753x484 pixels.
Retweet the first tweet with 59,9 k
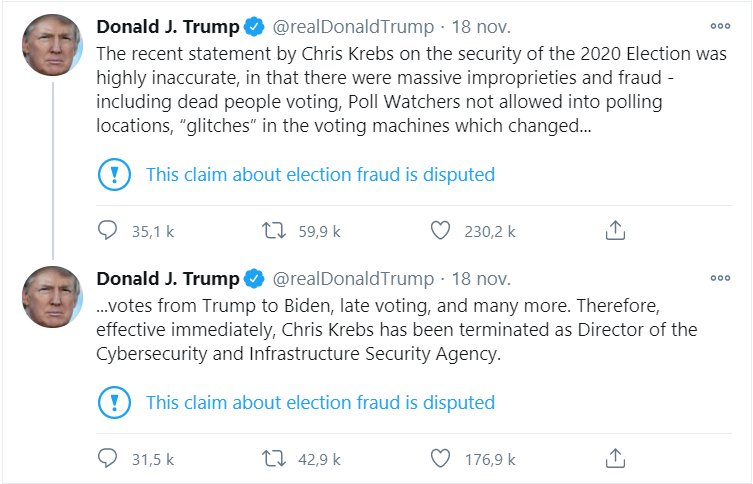point(272,231)
